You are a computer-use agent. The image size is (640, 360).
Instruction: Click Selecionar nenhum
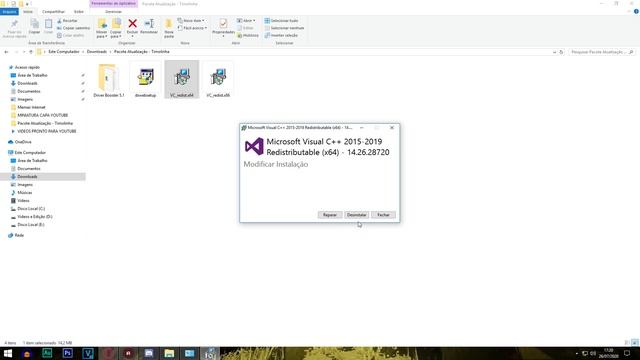[x=284, y=28]
